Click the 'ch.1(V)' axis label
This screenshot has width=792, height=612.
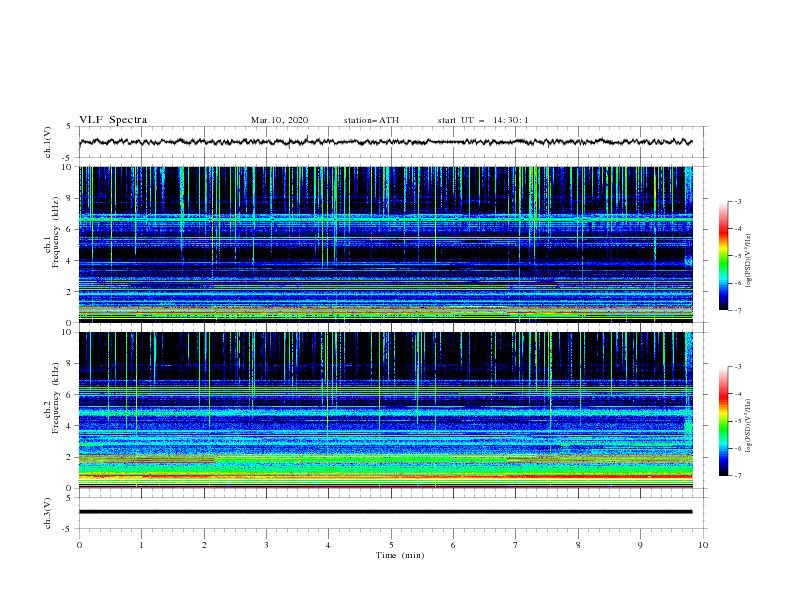click(x=48, y=142)
